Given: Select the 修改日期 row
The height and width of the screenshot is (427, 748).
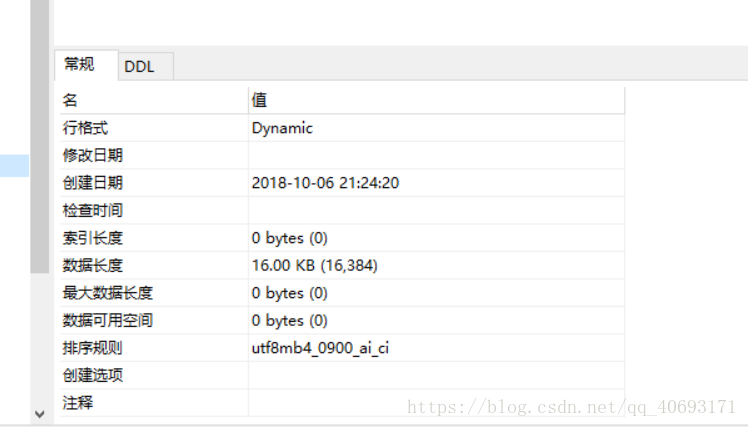Looking at the screenshot, I should (342, 156).
